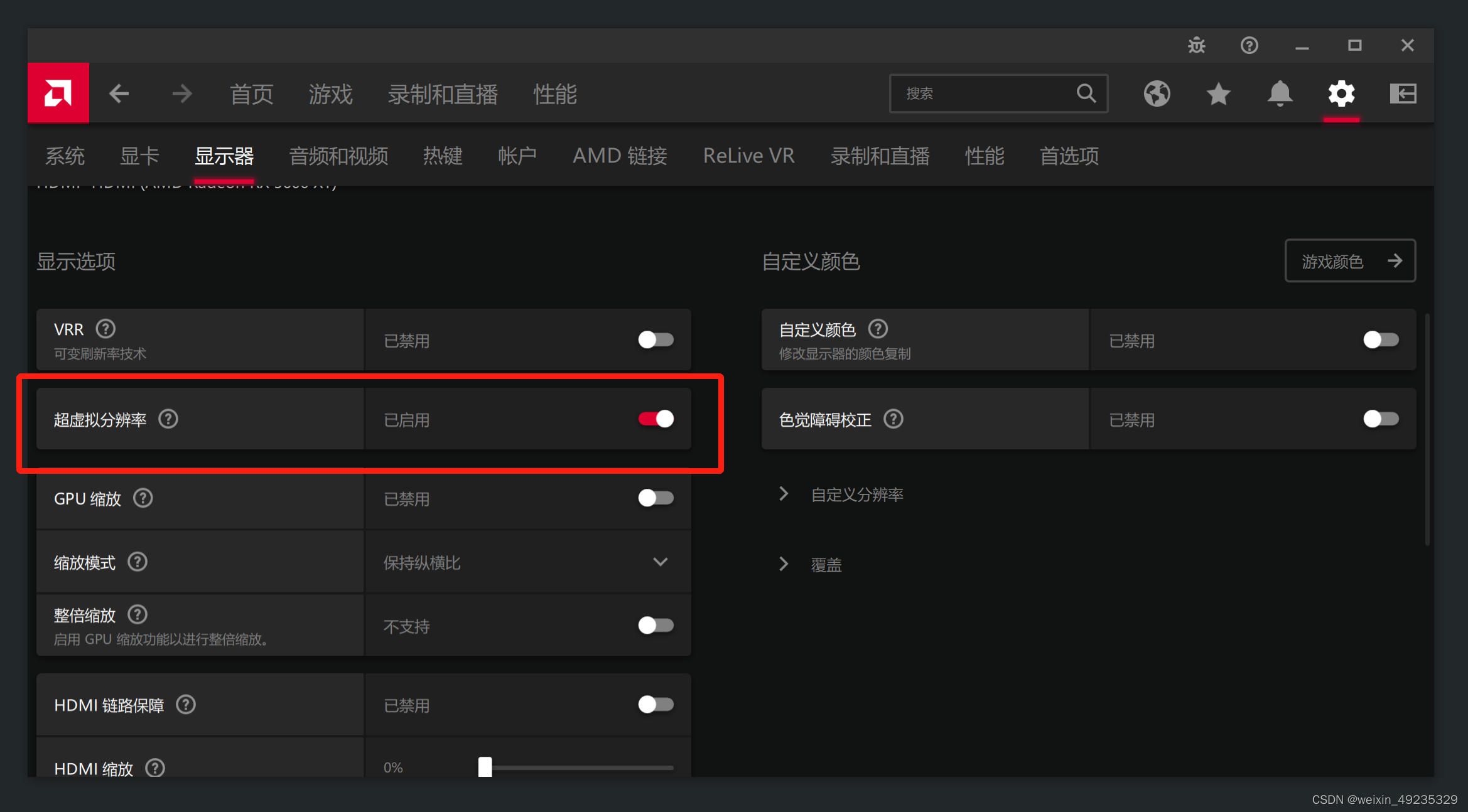Toggle the sidebar panel icon
This screenshot has width=1468, height=812.
pyautogui.click(x=1403, y=94)
